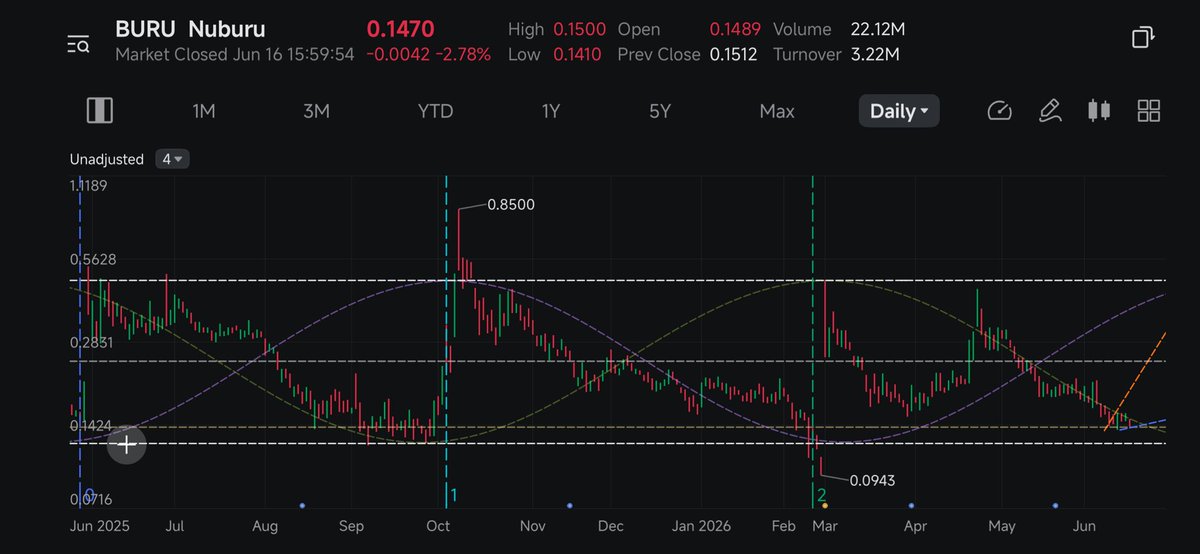Tap the 0.8500 high price label
The image size is (1200, 554).
511,205
